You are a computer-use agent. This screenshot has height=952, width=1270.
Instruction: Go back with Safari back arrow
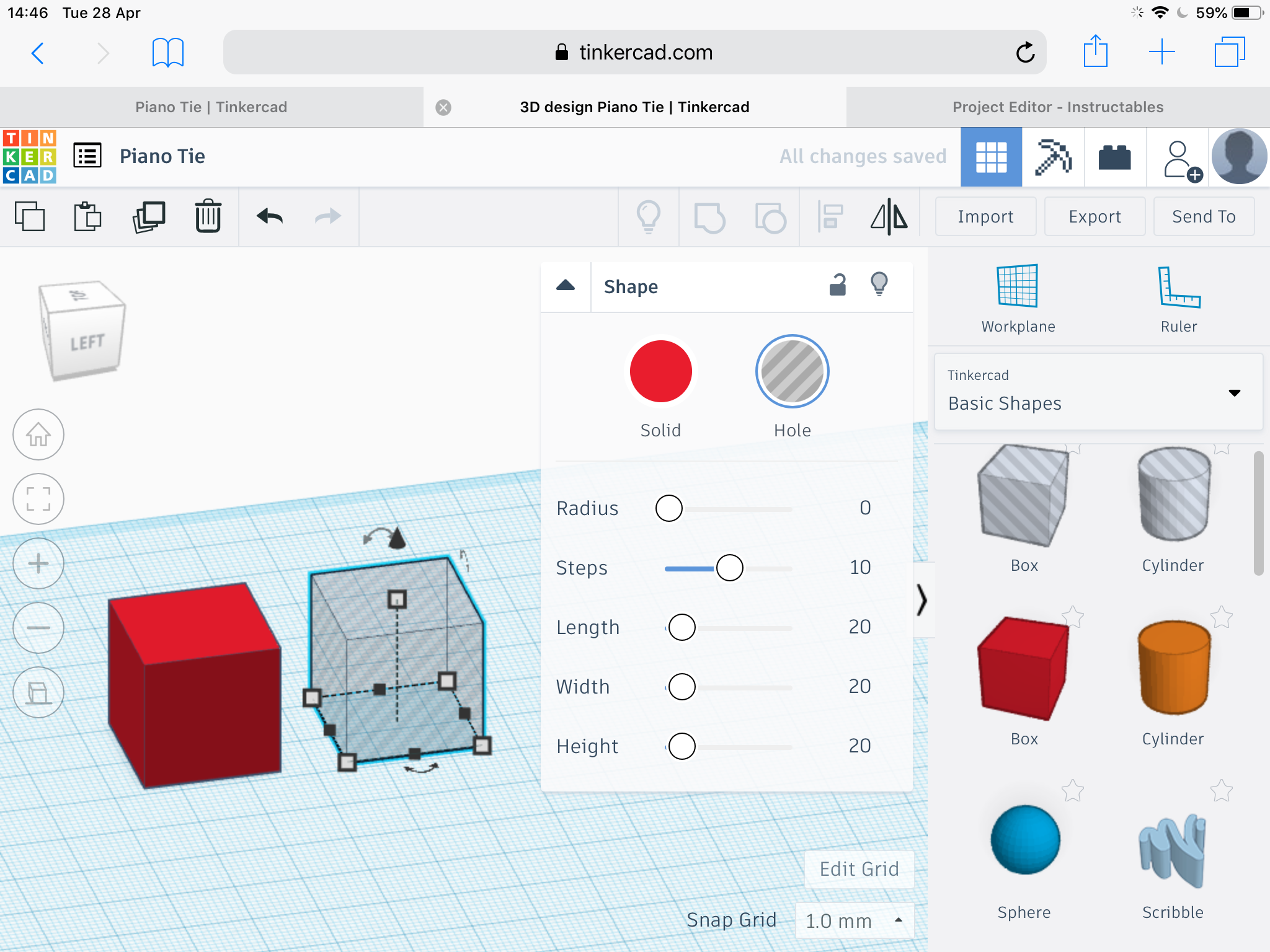tap(38, 53)
